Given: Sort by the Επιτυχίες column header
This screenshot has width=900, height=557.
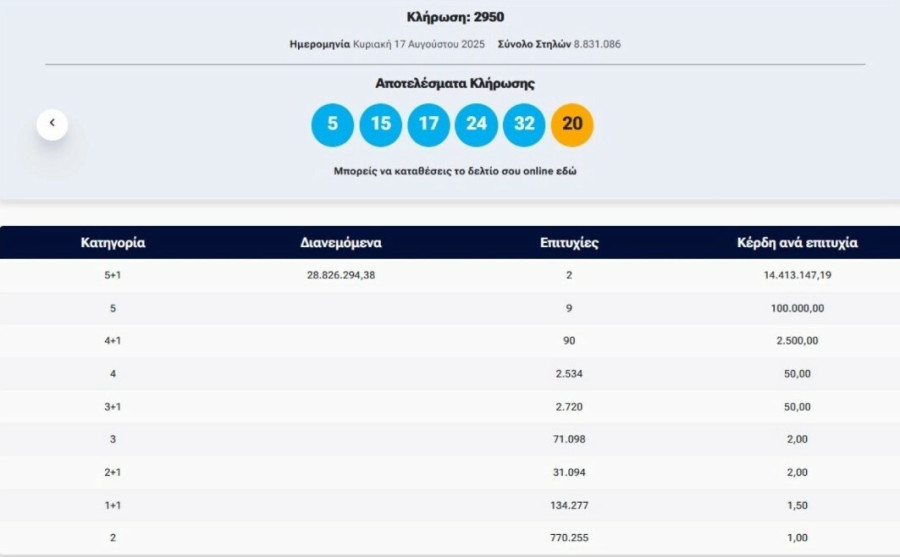Looking at the screenshot, I should tap(569, 243).
